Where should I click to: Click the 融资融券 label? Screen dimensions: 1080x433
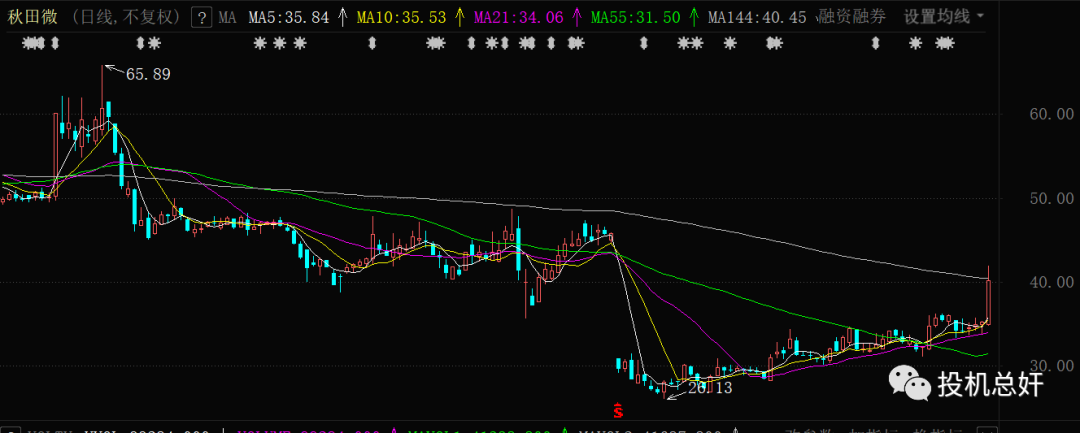click(x=851, y=17)
